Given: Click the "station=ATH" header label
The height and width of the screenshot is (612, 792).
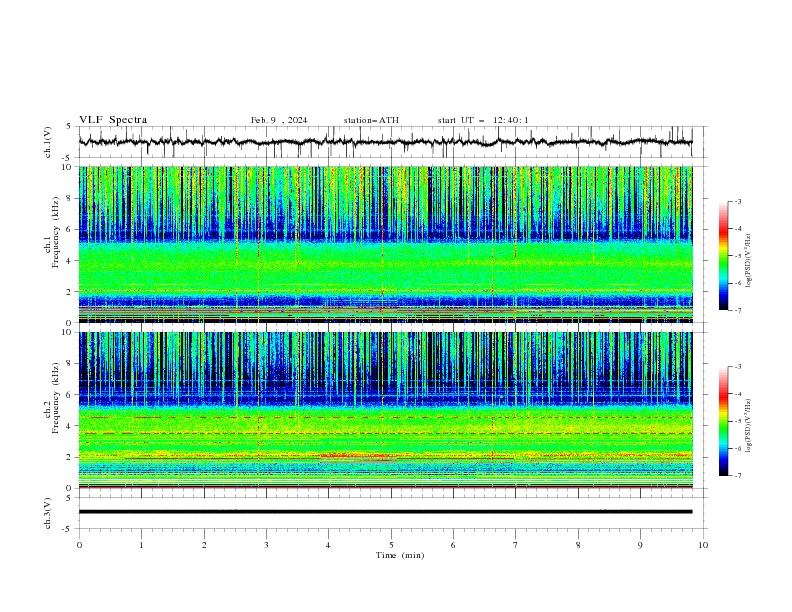Looking at the screenshot, I should tap(371, 120).
